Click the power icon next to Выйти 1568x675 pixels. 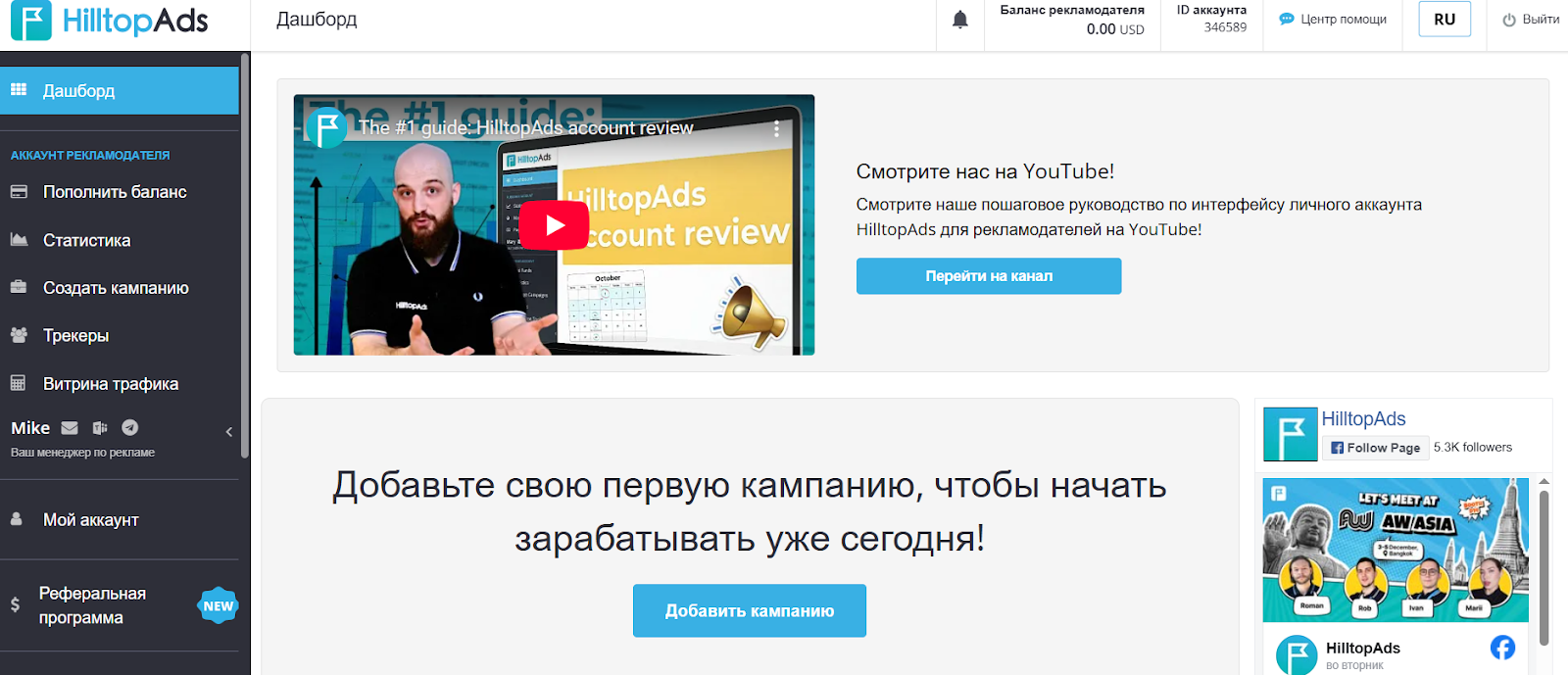1509,20
